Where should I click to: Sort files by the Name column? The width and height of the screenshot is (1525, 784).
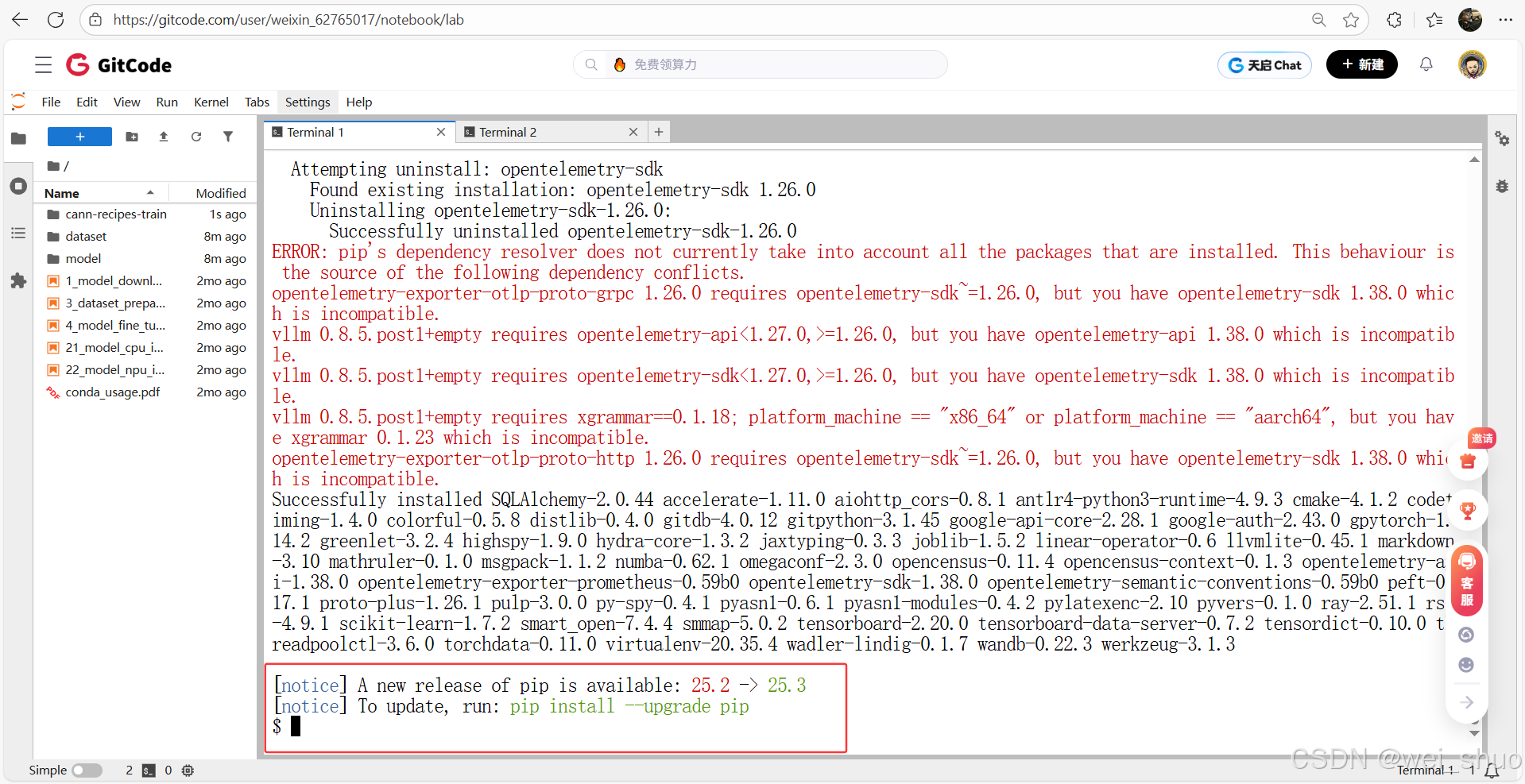(x=99, y=193)
